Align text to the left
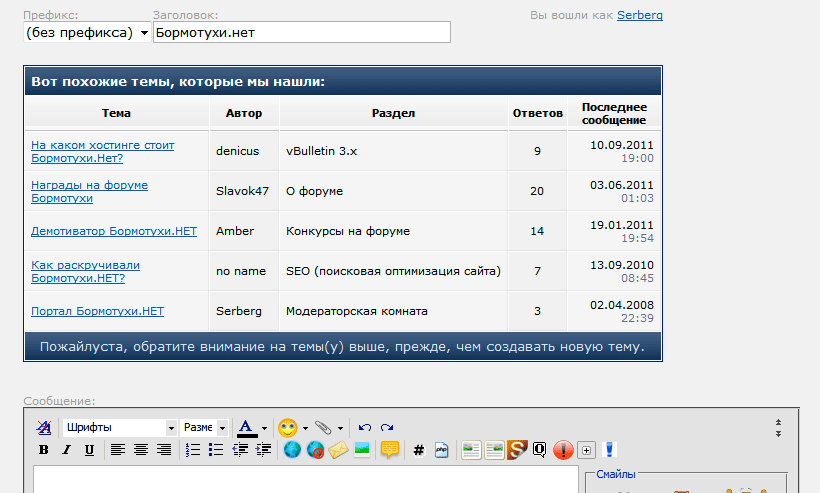Viewport: 820px width, 493px height. [118, 450]
